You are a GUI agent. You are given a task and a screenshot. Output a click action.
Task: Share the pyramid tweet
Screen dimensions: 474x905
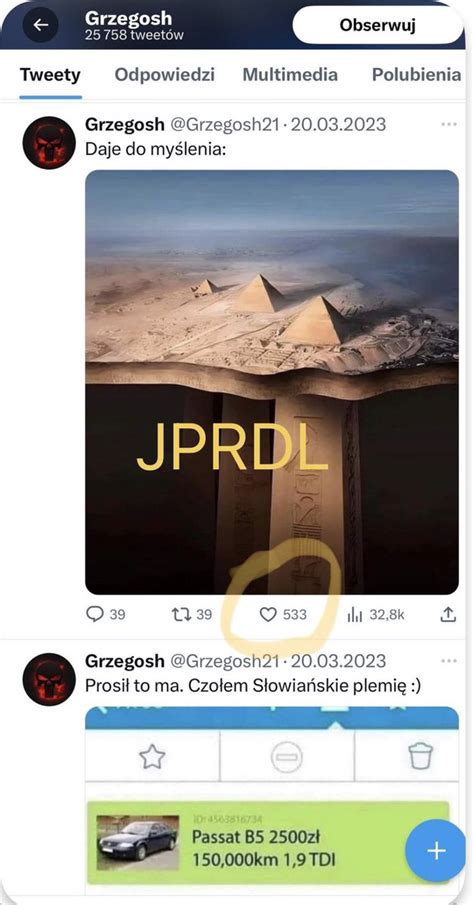tap(448, 615)
